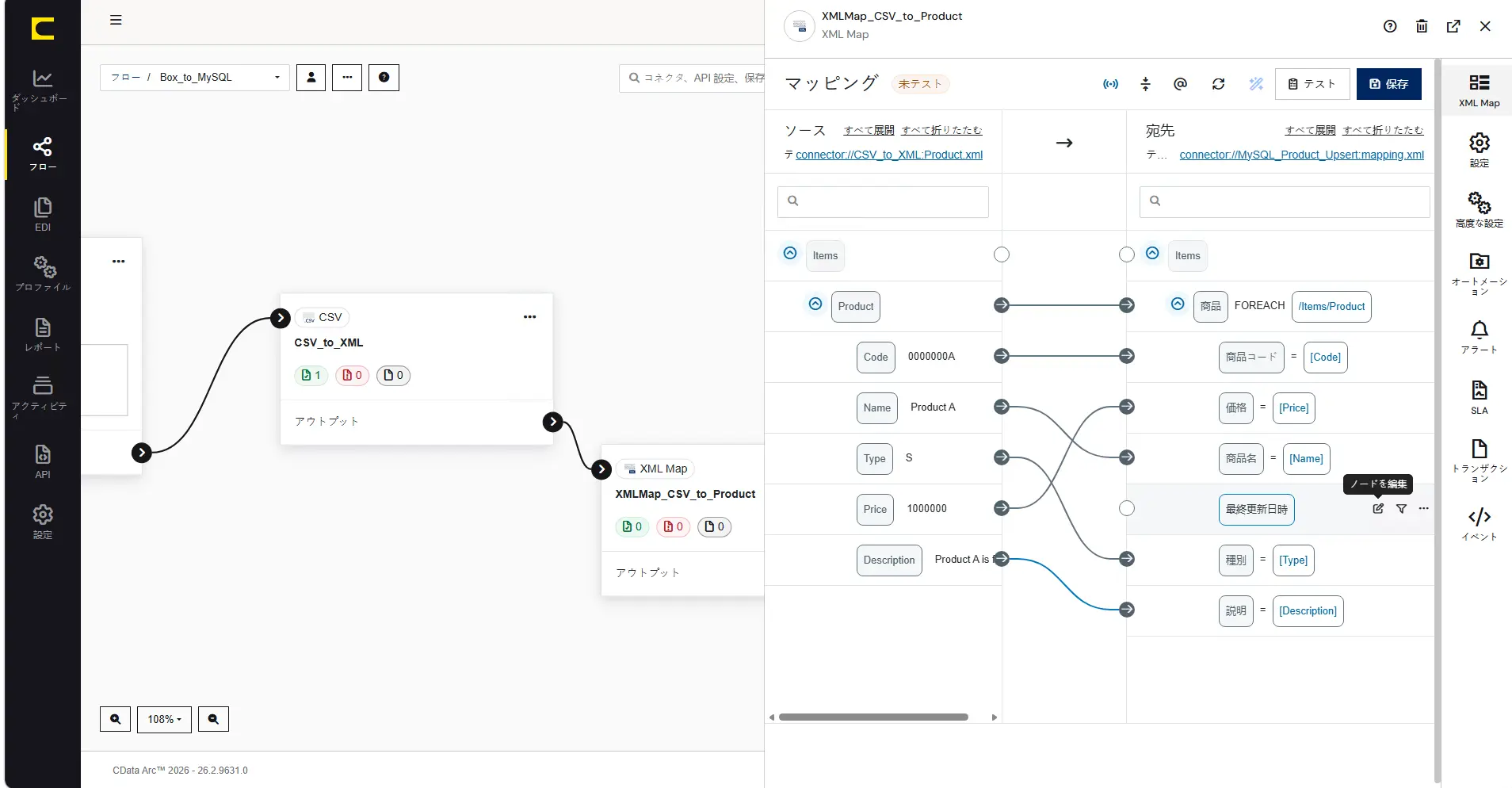
Task: Click the filter icon on 最終更新日時 row
Action: [x=1401, y=508]
